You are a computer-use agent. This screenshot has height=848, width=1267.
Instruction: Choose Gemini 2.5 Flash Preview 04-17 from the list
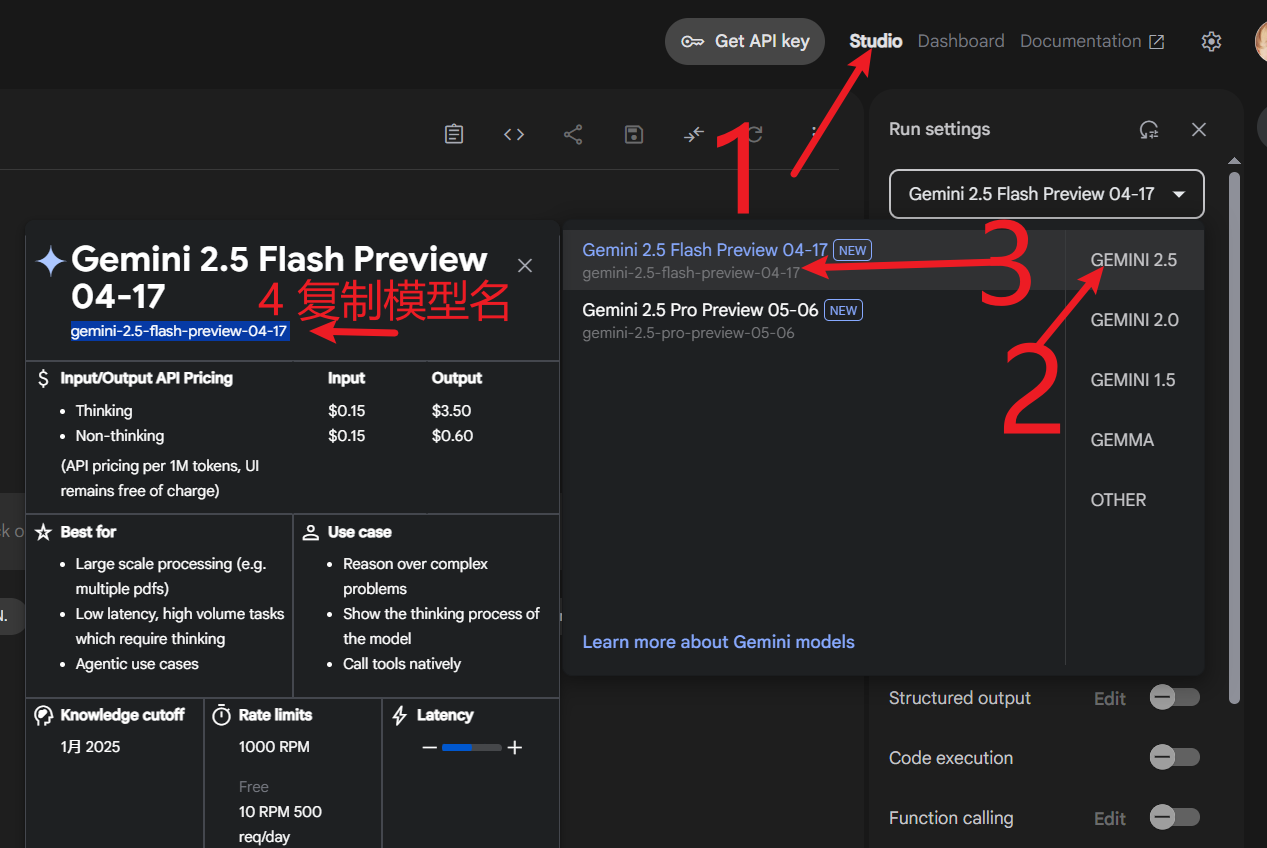pos(815,260)
